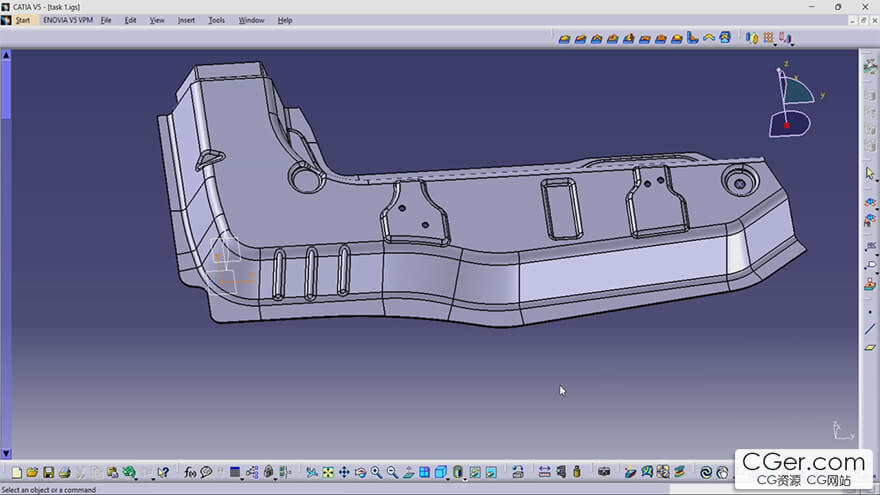Click the Fit All In view icon
The height and width of the screenshot is (495, 880).
pyautogui.click(x=328, y=473)
